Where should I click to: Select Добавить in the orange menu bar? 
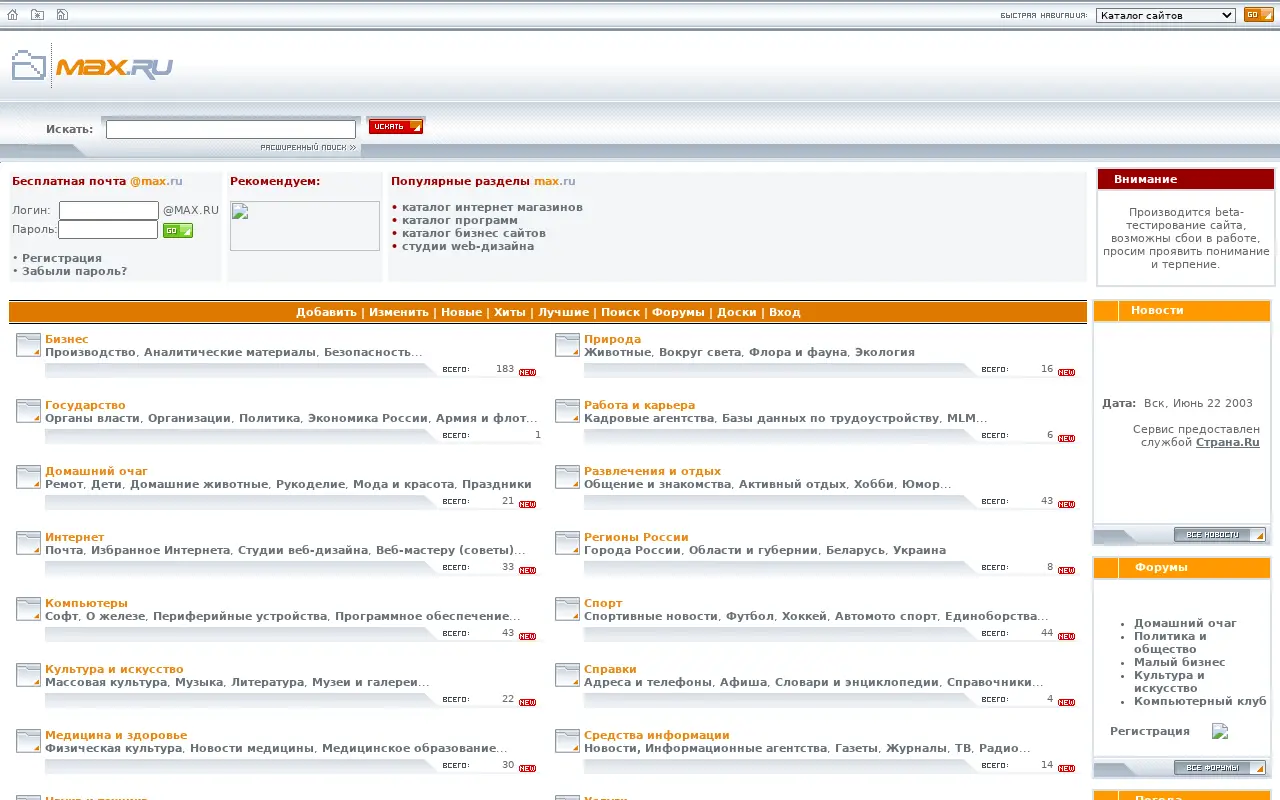[x=326, y=312]
